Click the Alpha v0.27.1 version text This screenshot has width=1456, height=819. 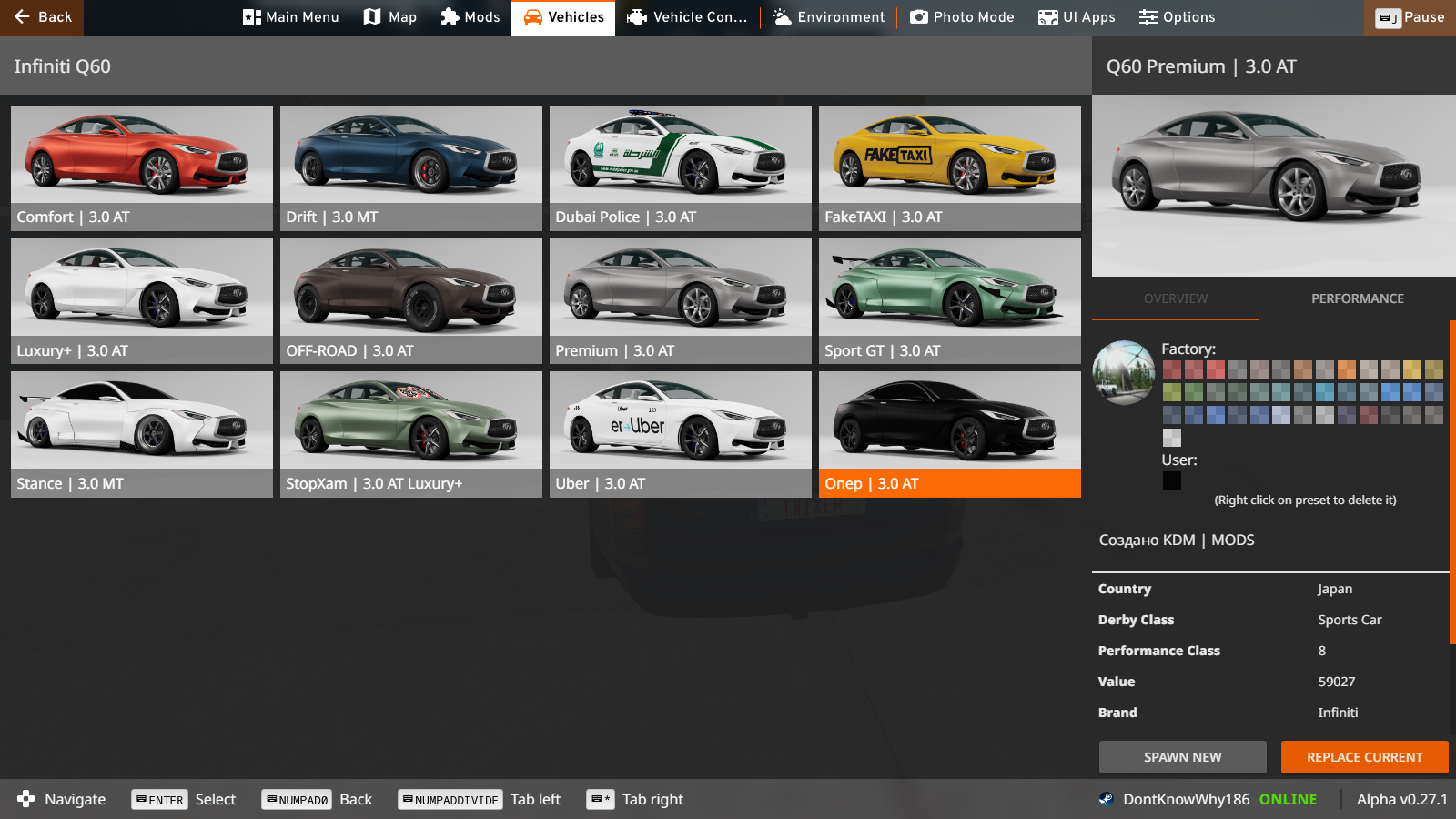point(1402,799)
